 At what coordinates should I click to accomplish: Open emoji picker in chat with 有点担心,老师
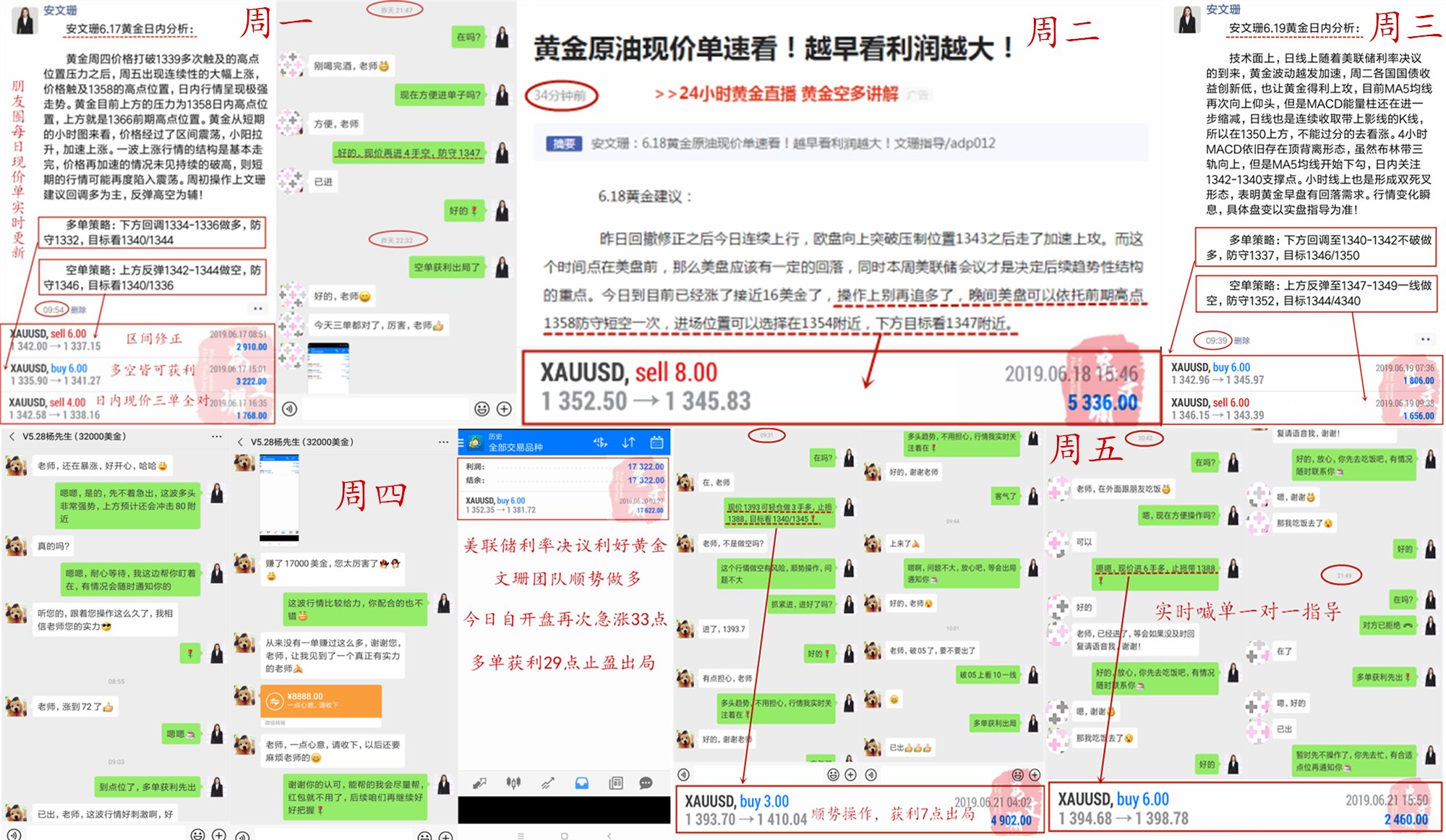(x=833, y=775)
